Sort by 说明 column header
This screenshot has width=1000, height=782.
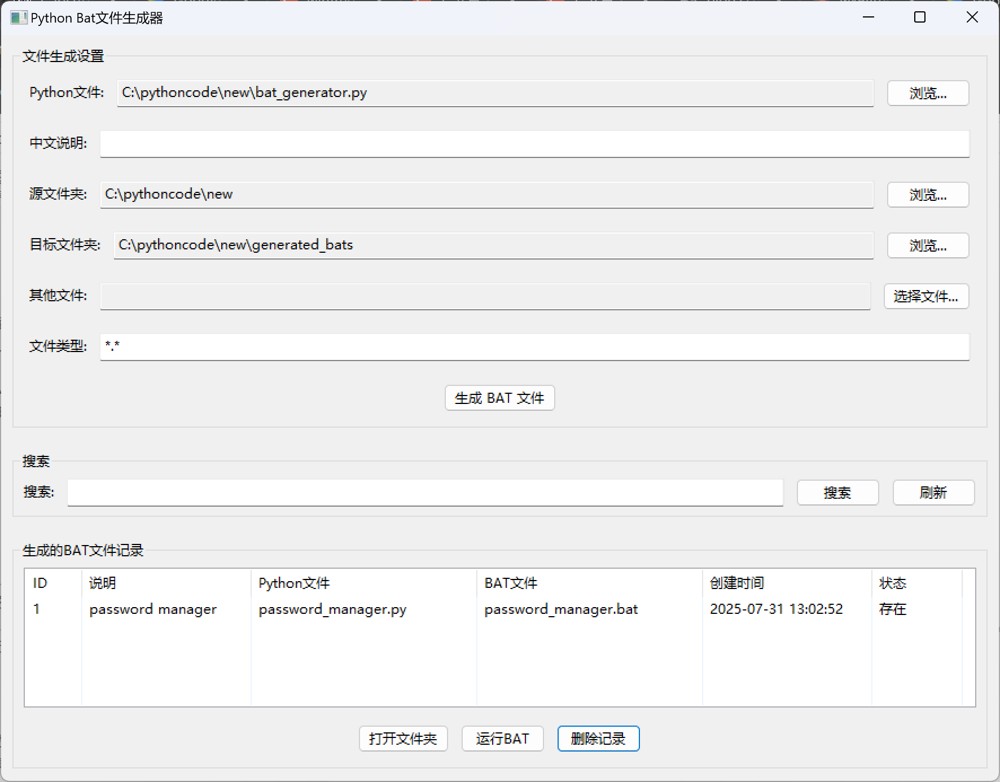pos(166,583)
